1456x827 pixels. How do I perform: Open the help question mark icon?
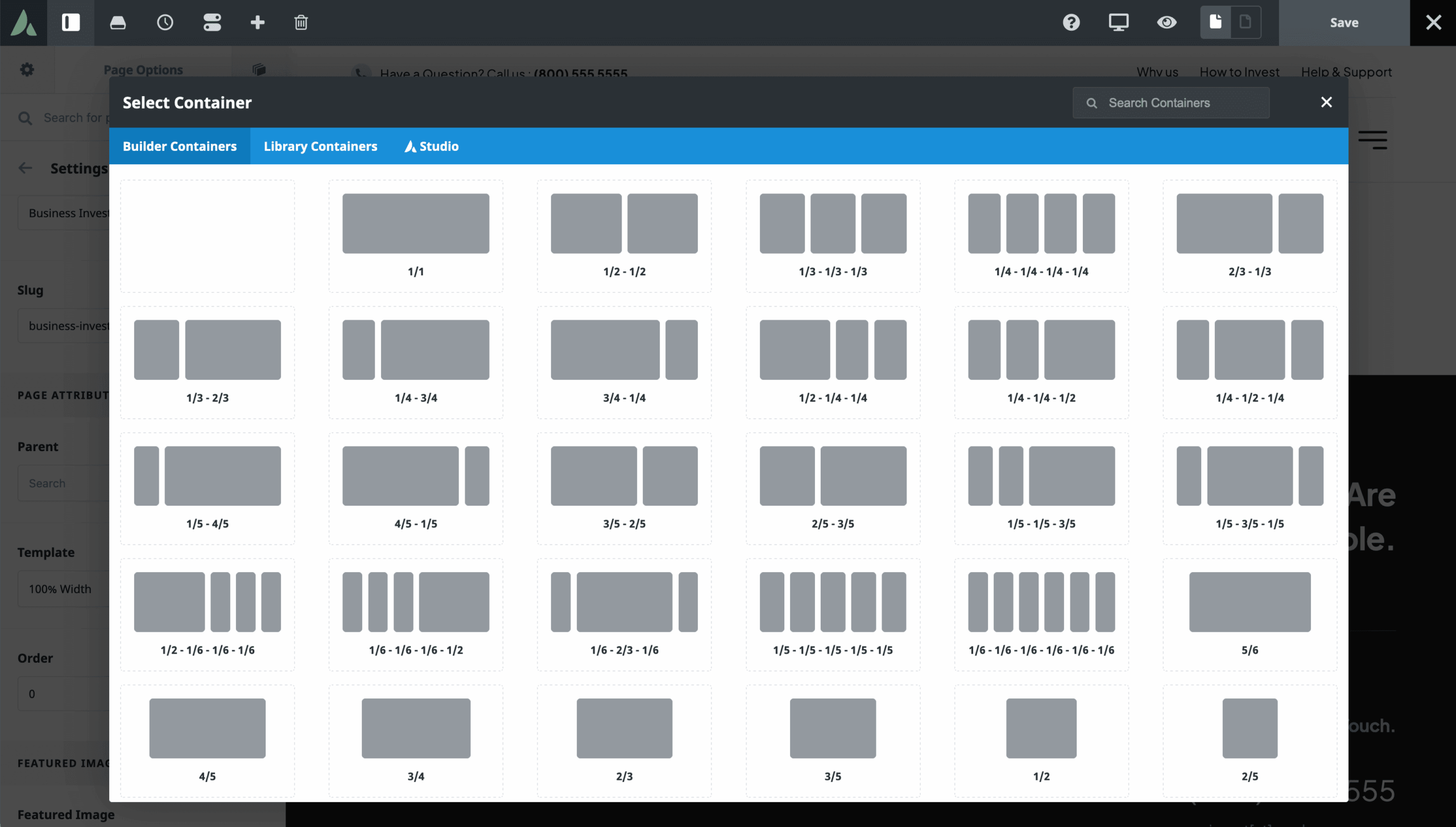coord(1071,23)
